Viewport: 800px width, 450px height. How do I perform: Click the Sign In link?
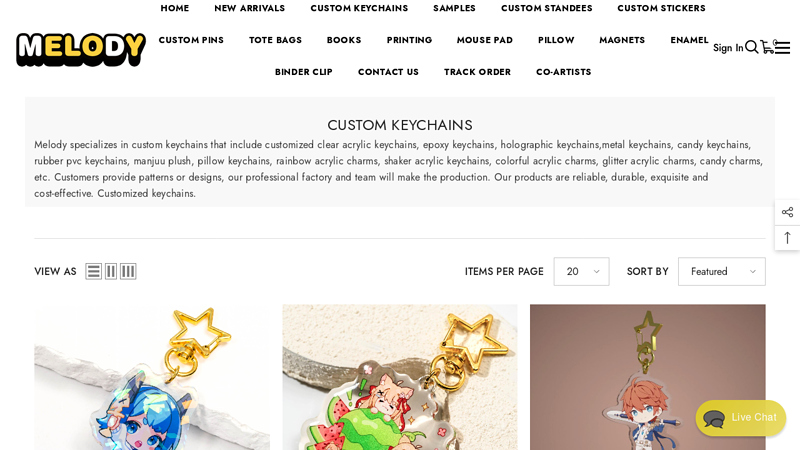728,48
